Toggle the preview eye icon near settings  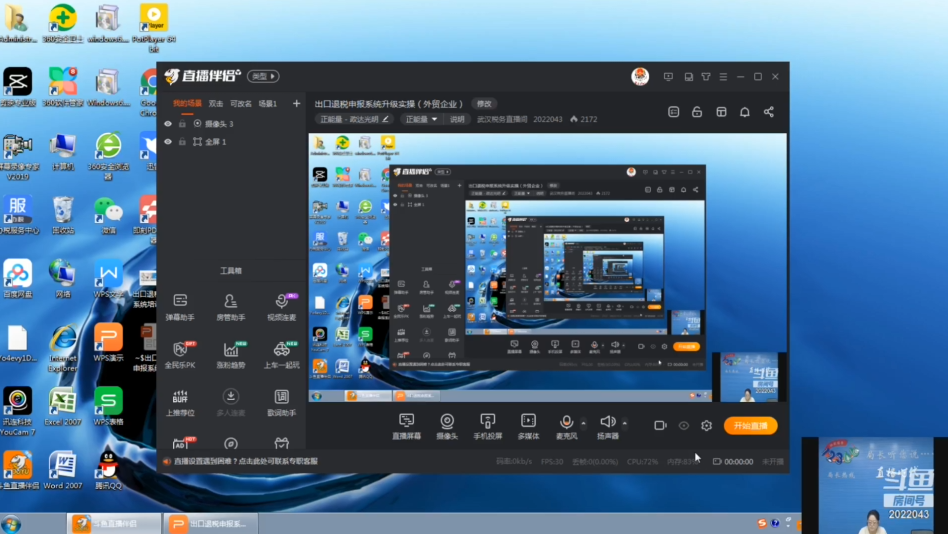[x=683, y=426]
